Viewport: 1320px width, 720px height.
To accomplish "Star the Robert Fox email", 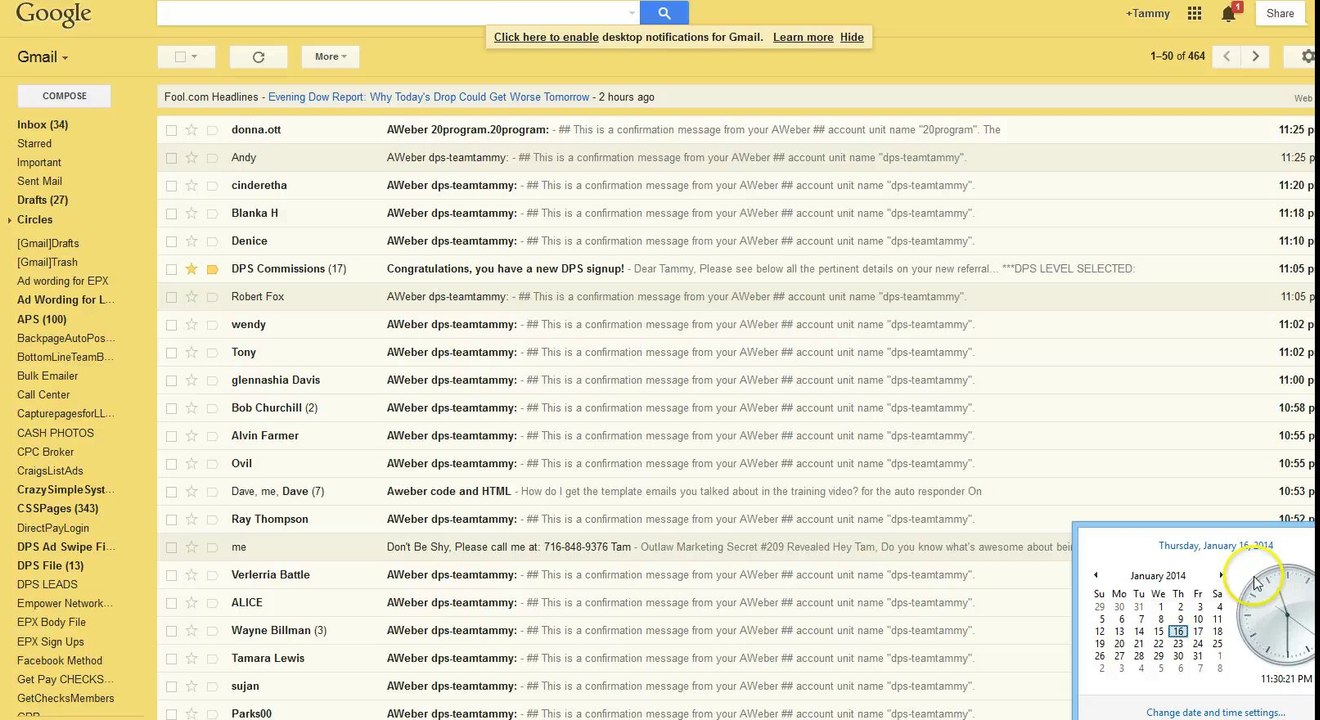I will 191,297.
